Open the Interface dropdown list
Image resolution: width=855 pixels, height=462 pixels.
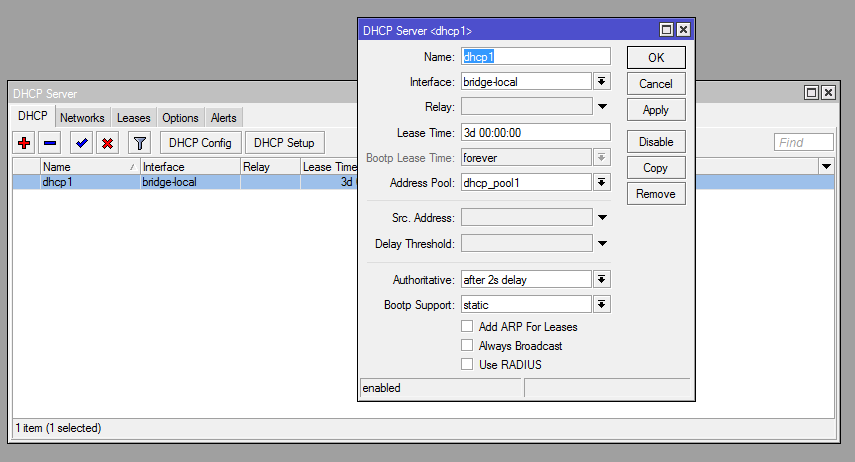click(601, 82)
